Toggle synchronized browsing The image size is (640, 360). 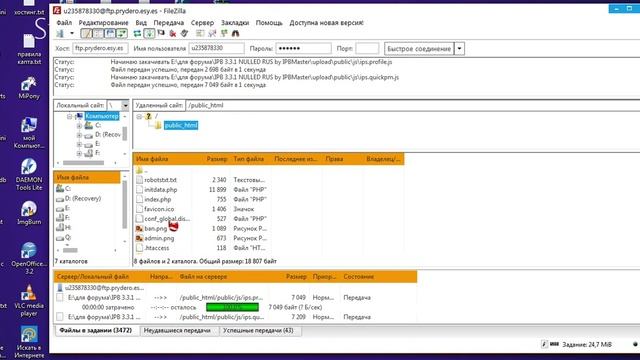[x=224, y=33]
